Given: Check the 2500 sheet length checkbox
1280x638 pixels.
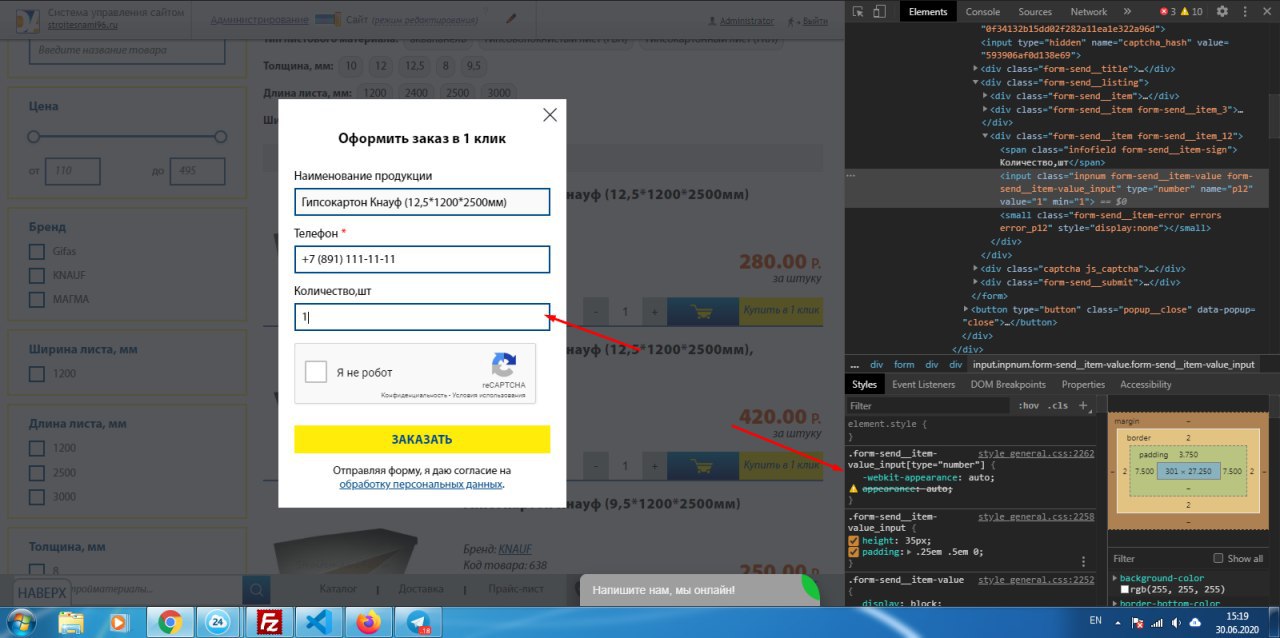Looking at the screenshot, I should click(x=37, y=472).
